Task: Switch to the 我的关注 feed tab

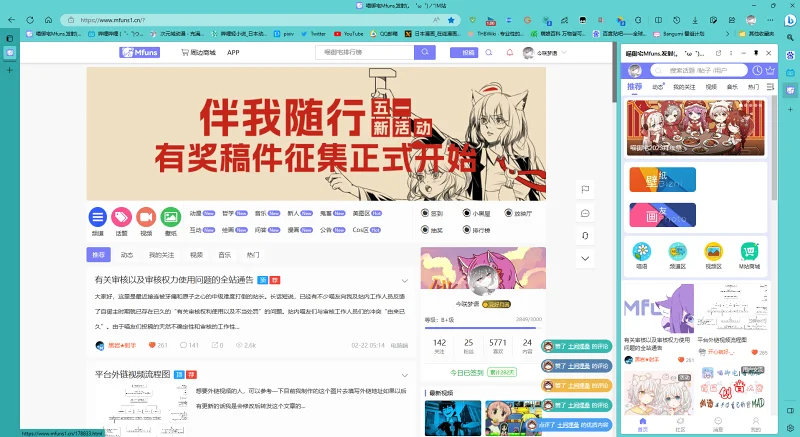Action: pos(161,255)
